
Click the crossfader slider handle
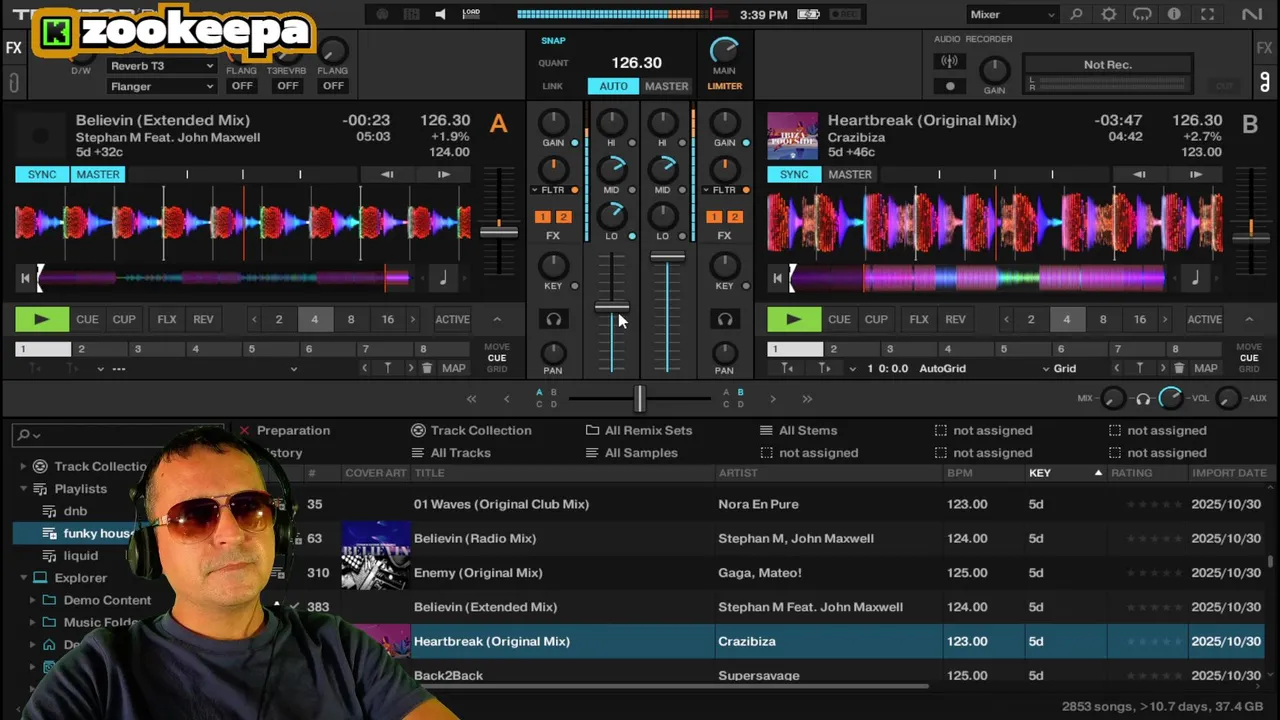click(640, 399)
